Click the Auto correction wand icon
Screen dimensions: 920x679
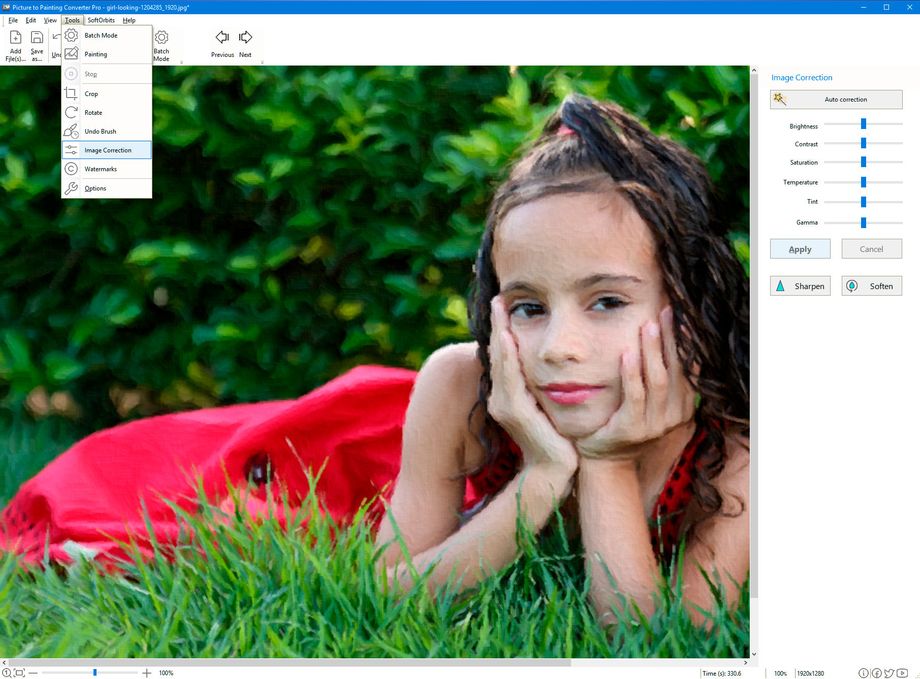pos(779,99)
